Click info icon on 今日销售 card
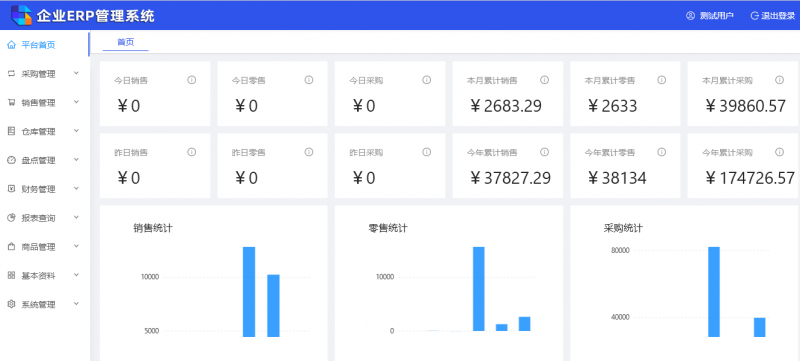 (x=191, y=80)
